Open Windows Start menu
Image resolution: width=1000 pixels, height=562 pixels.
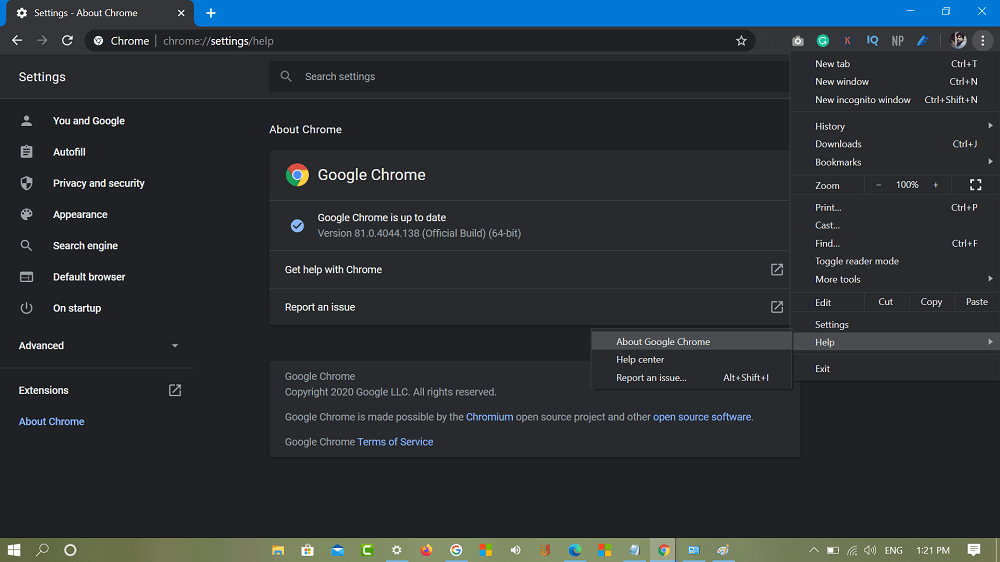click(14, 550)
